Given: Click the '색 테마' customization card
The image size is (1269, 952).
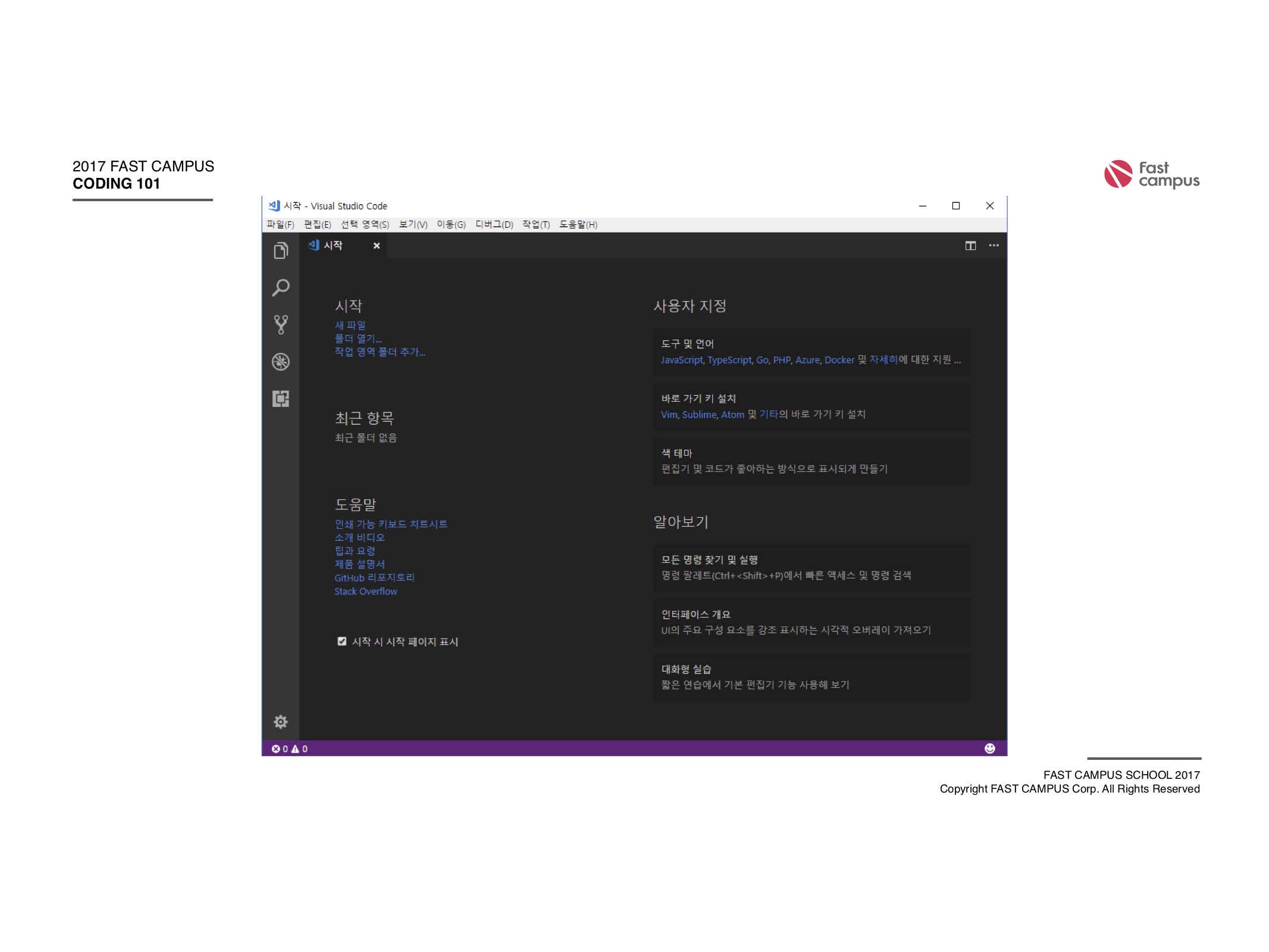Looking at the screenshot, I should (x=811, y=462).
